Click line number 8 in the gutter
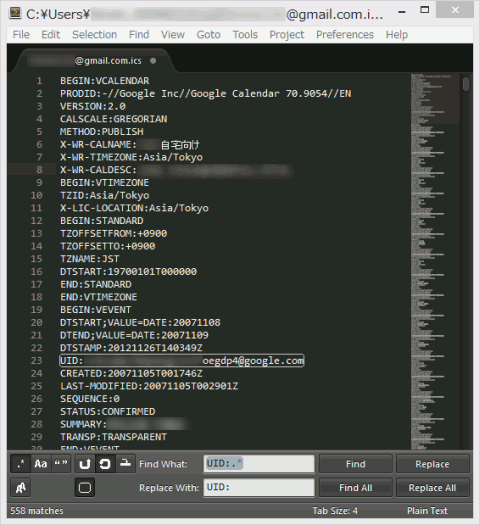 (x=39, y=170)
